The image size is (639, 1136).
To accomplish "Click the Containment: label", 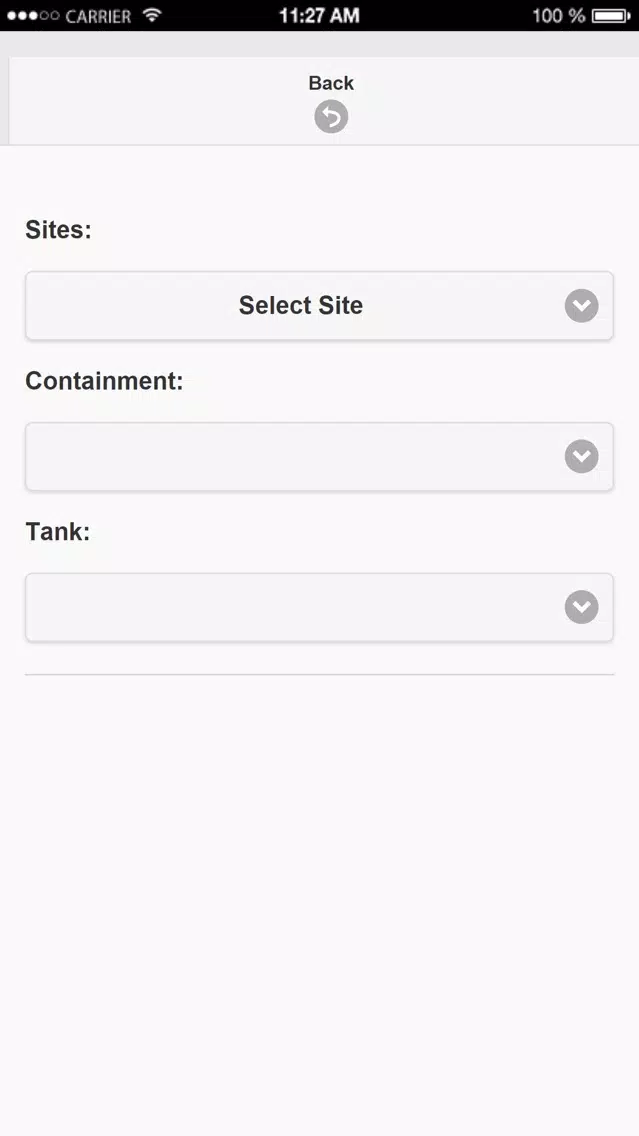I will pyautogui.click(x=104, y=380).
